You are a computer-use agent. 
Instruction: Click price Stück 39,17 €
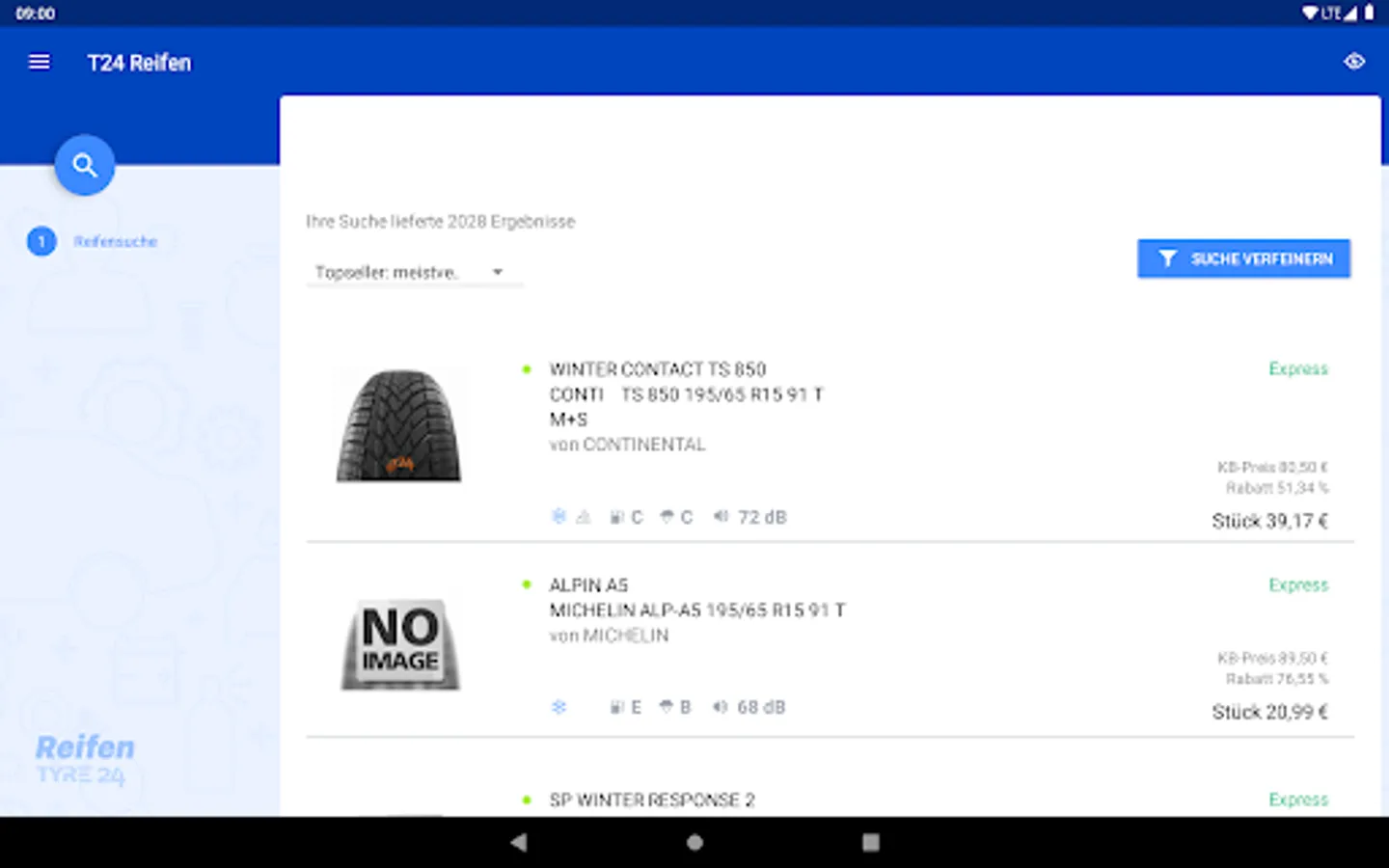point(1270,522)
